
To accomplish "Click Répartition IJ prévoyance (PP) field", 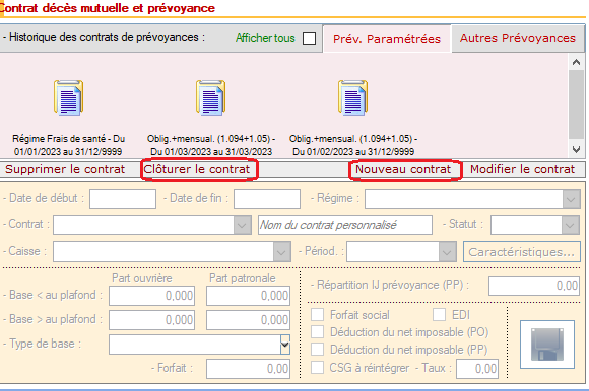I will [534, 286].
